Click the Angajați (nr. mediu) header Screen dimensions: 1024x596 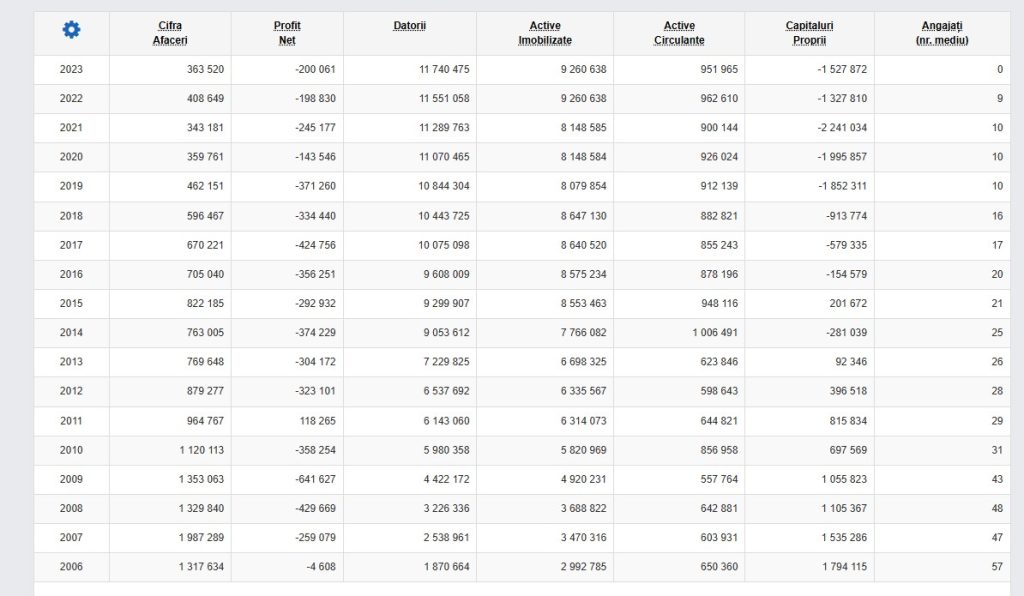pyautogui.click(x=941, y=33)
